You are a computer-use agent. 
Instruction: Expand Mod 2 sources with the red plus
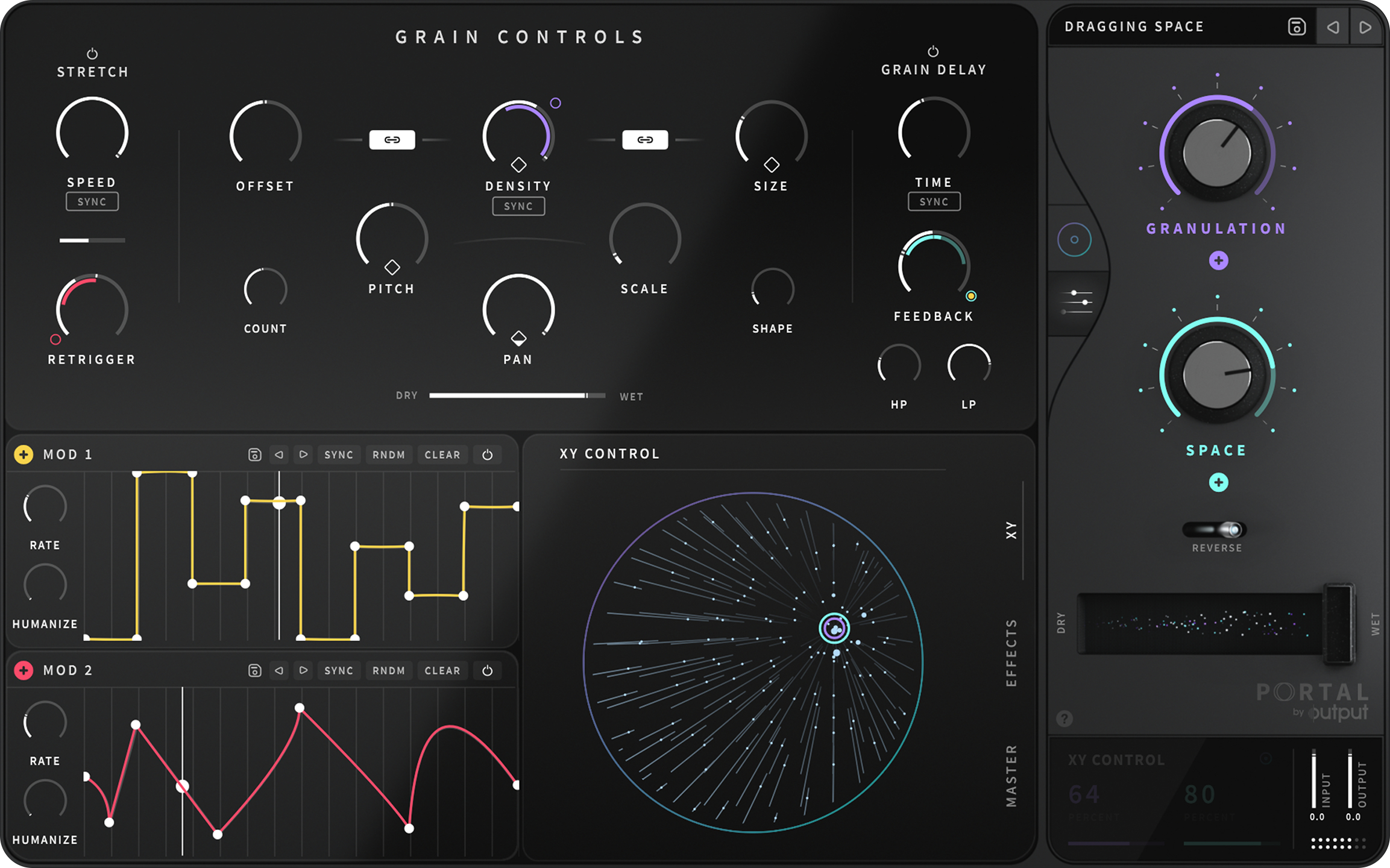[24, 670]
